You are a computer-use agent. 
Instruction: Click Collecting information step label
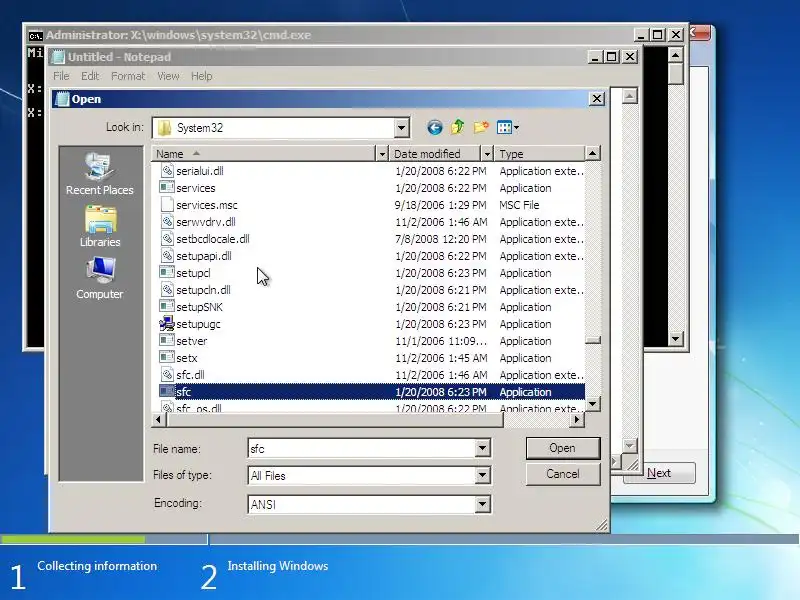(x=97, y=565)
